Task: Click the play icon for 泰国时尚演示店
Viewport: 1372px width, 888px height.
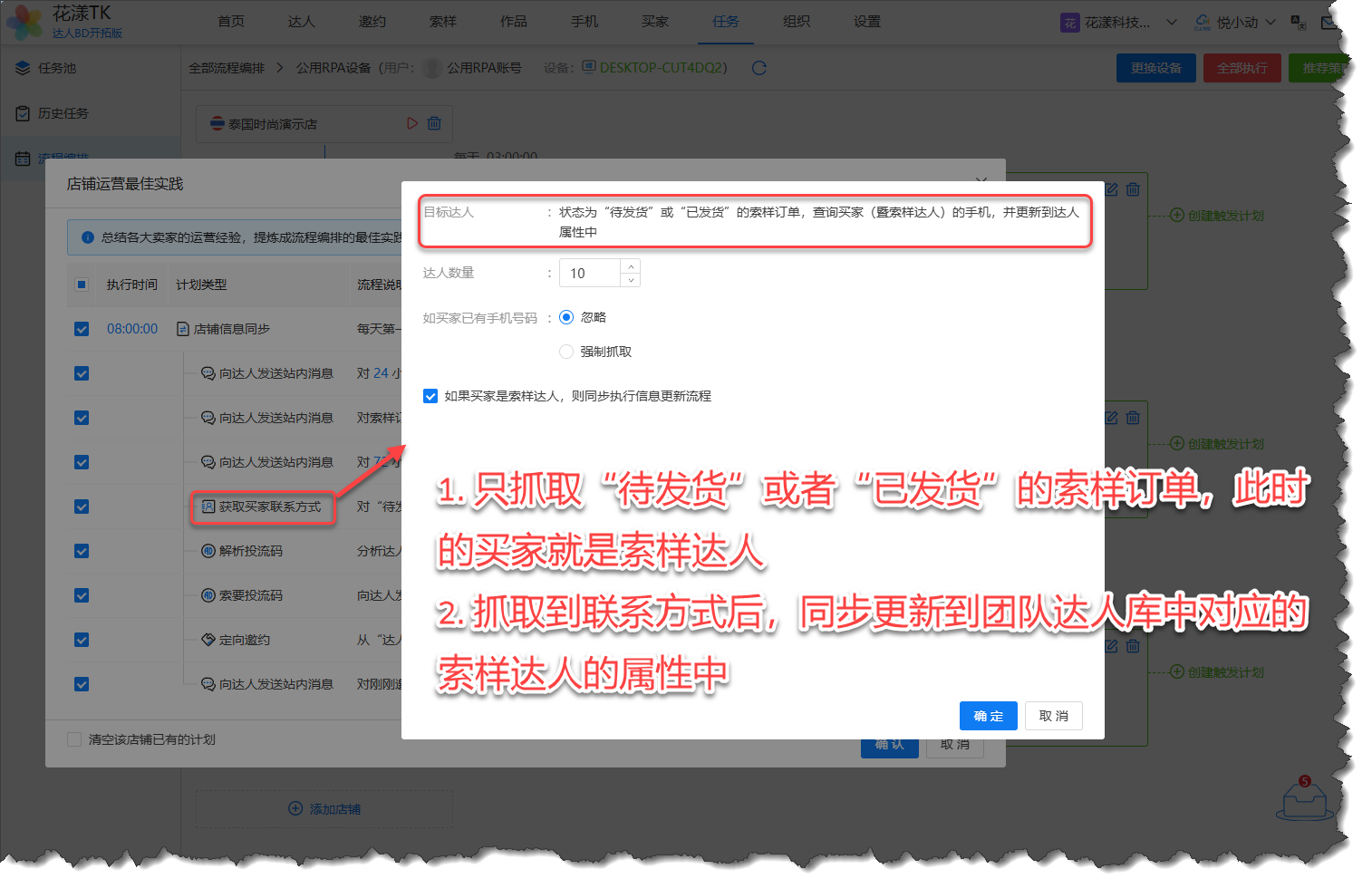Action: click(412, 123)
